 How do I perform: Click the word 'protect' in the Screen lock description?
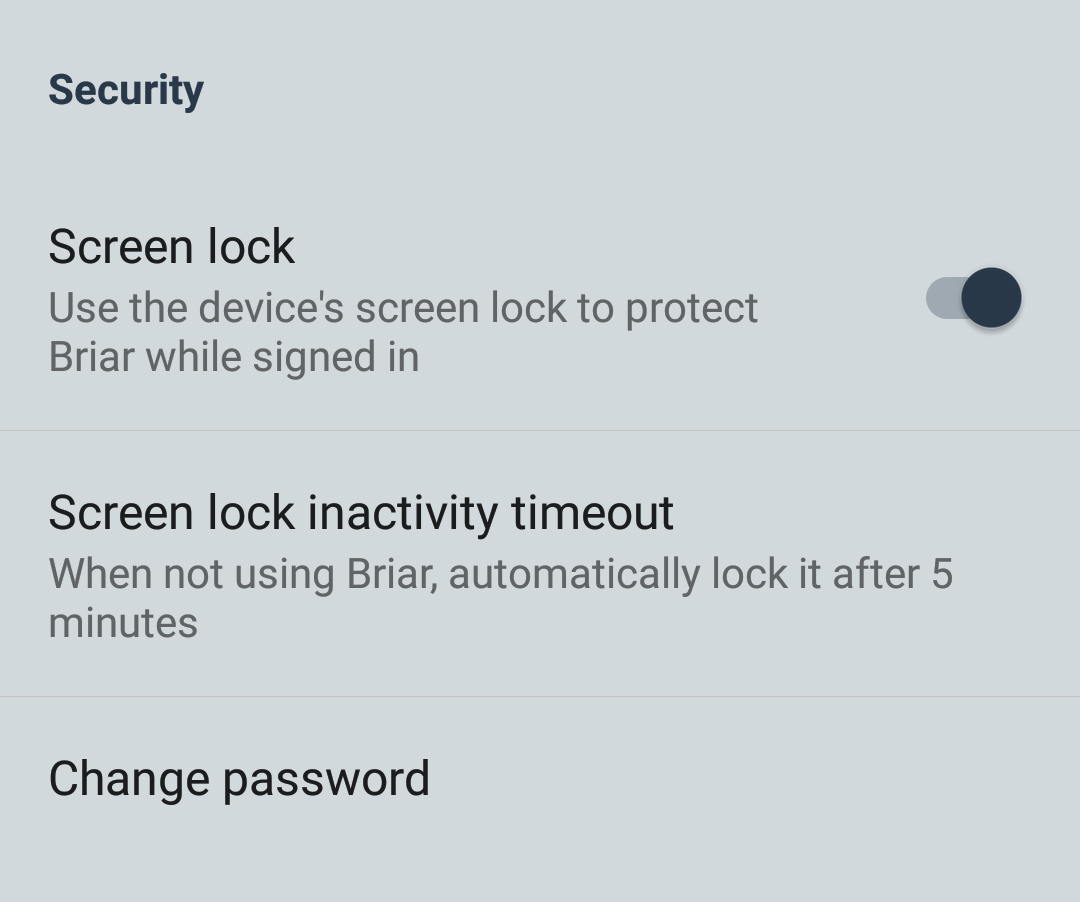(691, 309)
